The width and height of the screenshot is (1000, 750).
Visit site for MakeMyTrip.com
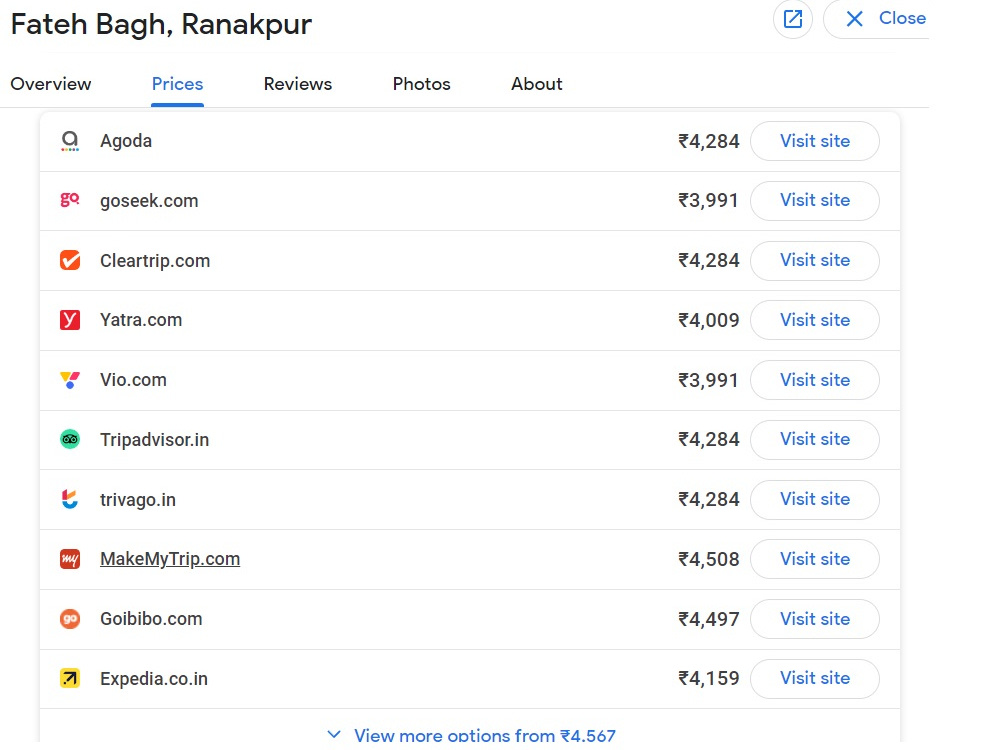click(x=814, y=559)
